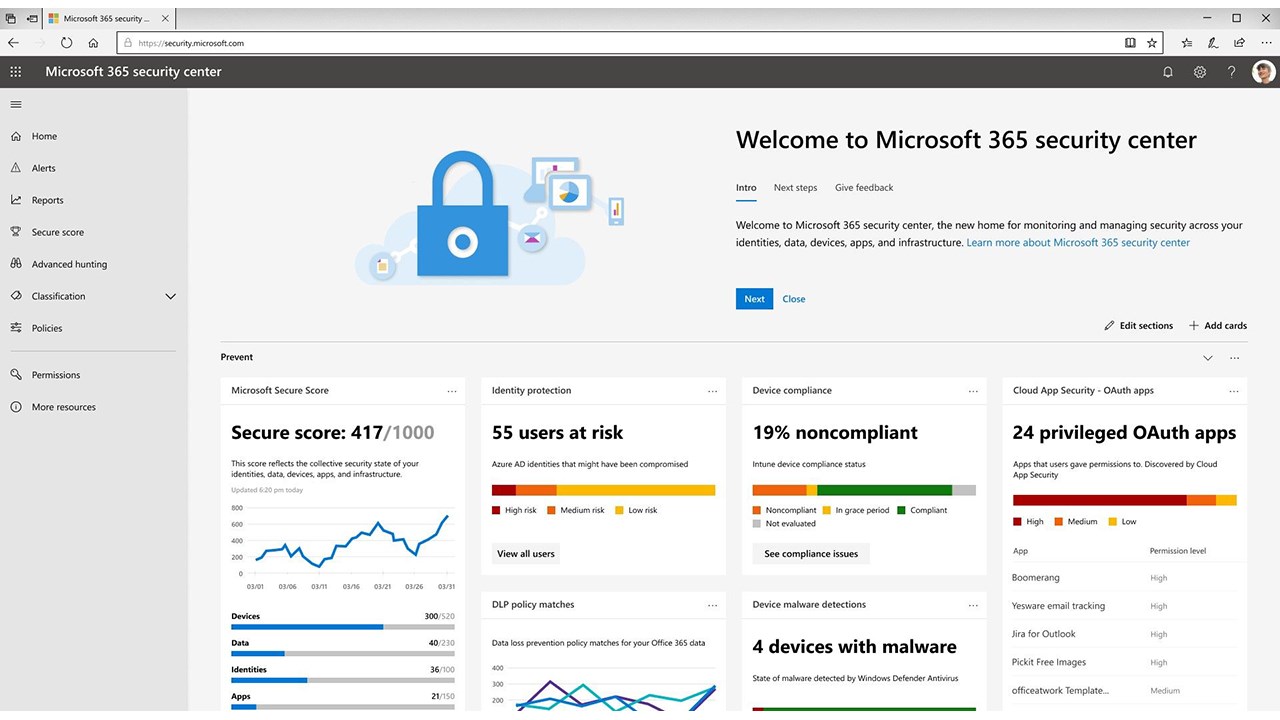
Task: Open the user profile avatar
Action: click(x=1264, y=72)
